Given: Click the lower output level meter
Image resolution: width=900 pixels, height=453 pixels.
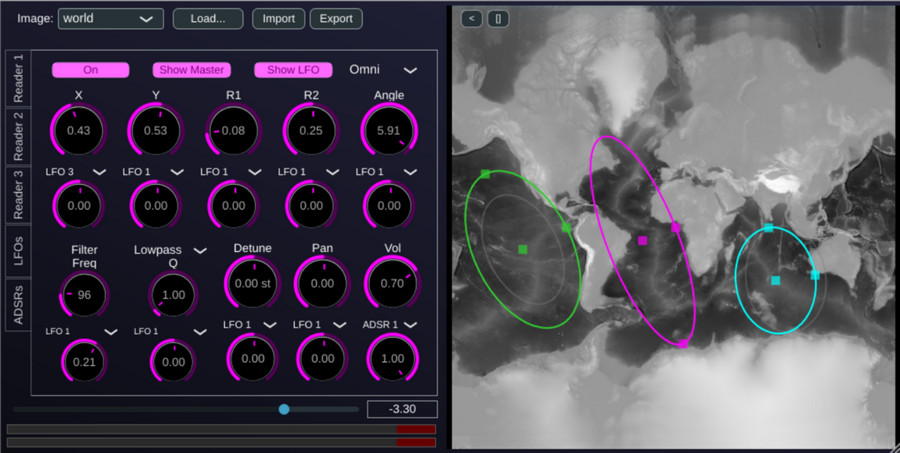Looking at the screenshot, I should tap(221, 442).
